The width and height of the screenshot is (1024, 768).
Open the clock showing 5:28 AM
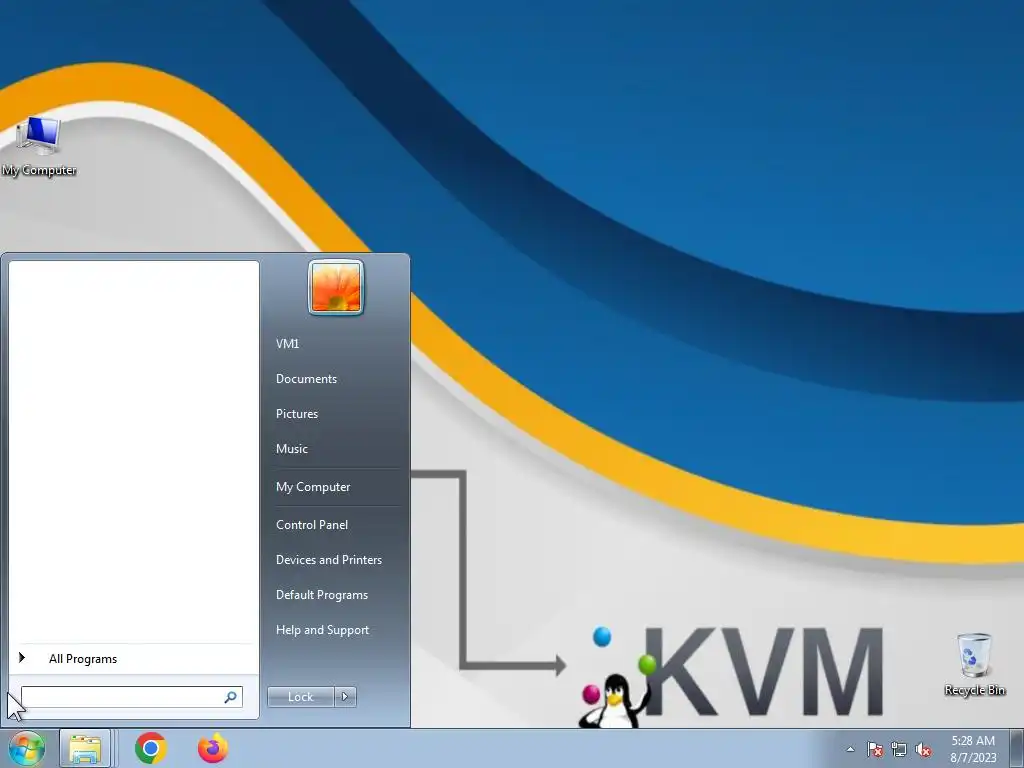pos(973,748)
